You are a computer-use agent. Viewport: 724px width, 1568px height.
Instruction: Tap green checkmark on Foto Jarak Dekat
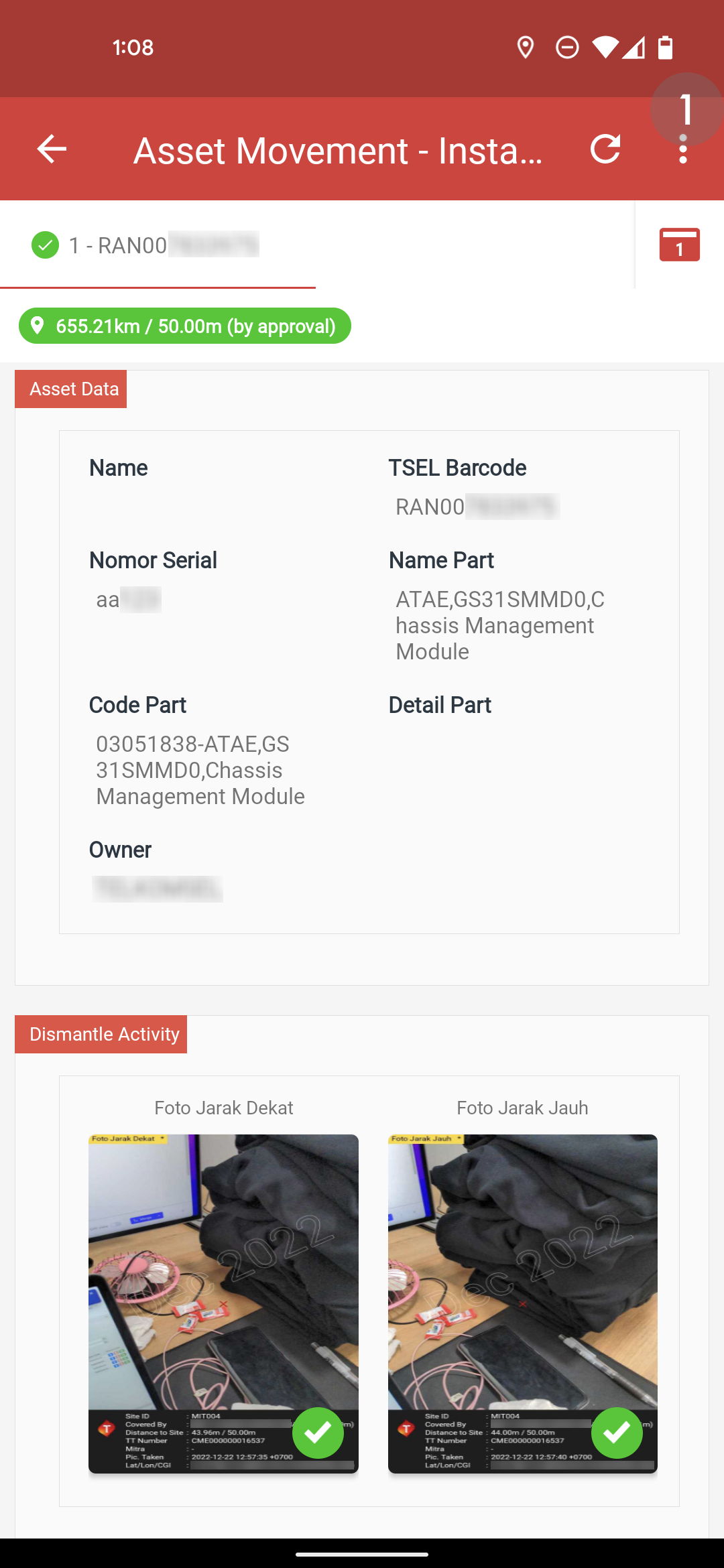318,1433
